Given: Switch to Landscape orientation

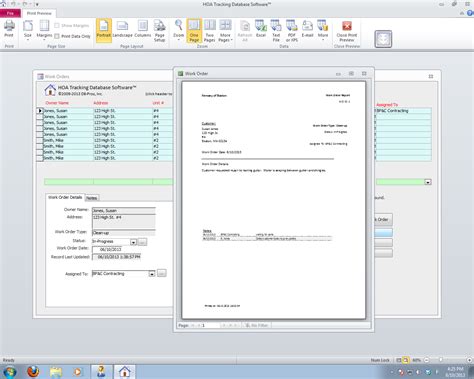Looking at the screenshot, I should click(122, 29).
